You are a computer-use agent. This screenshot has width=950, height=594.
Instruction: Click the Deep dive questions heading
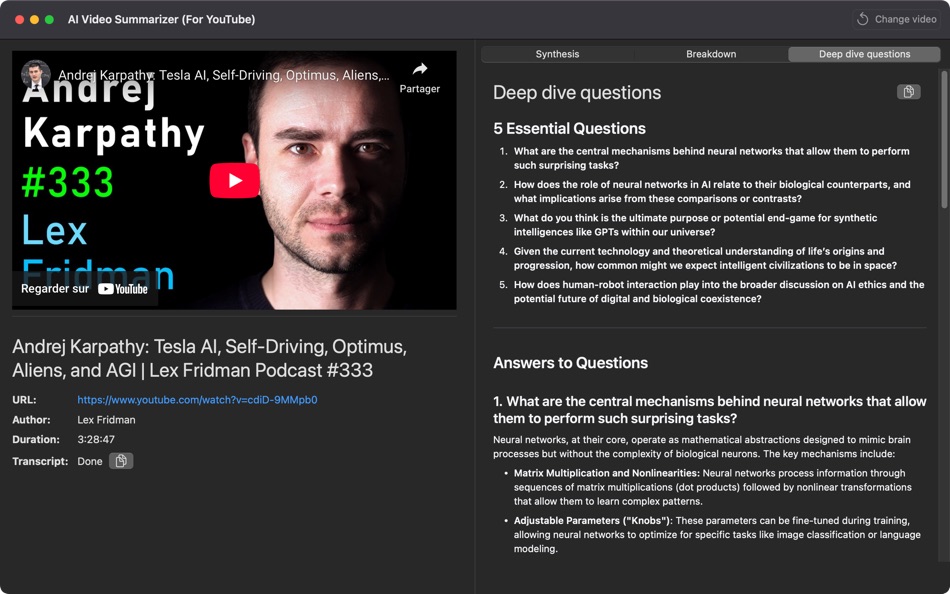point(577,93)
